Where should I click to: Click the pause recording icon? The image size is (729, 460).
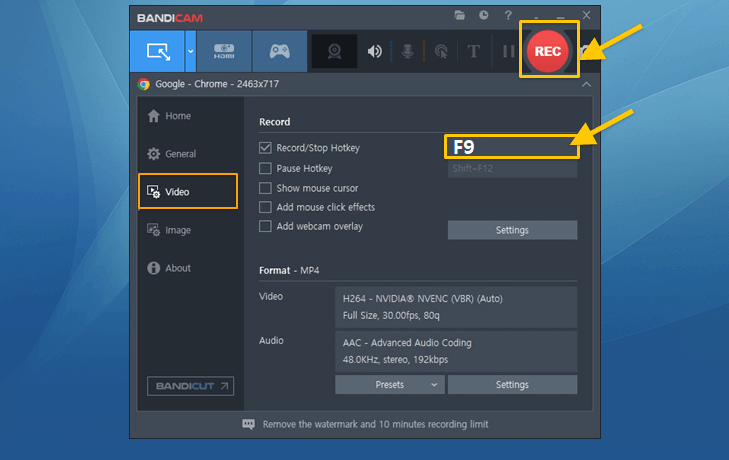pos(508,51)
